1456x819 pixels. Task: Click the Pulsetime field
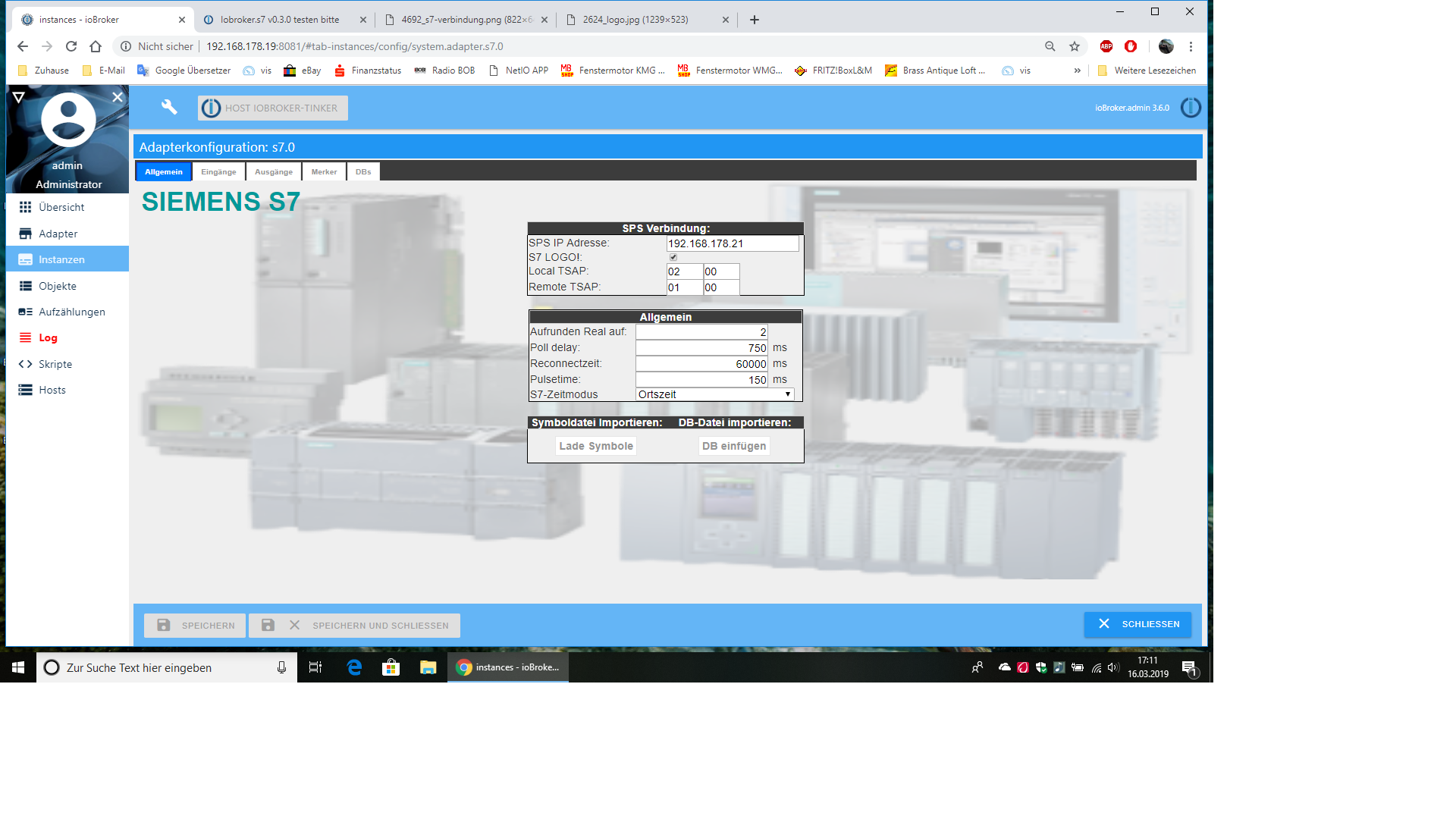coord(702,380)
